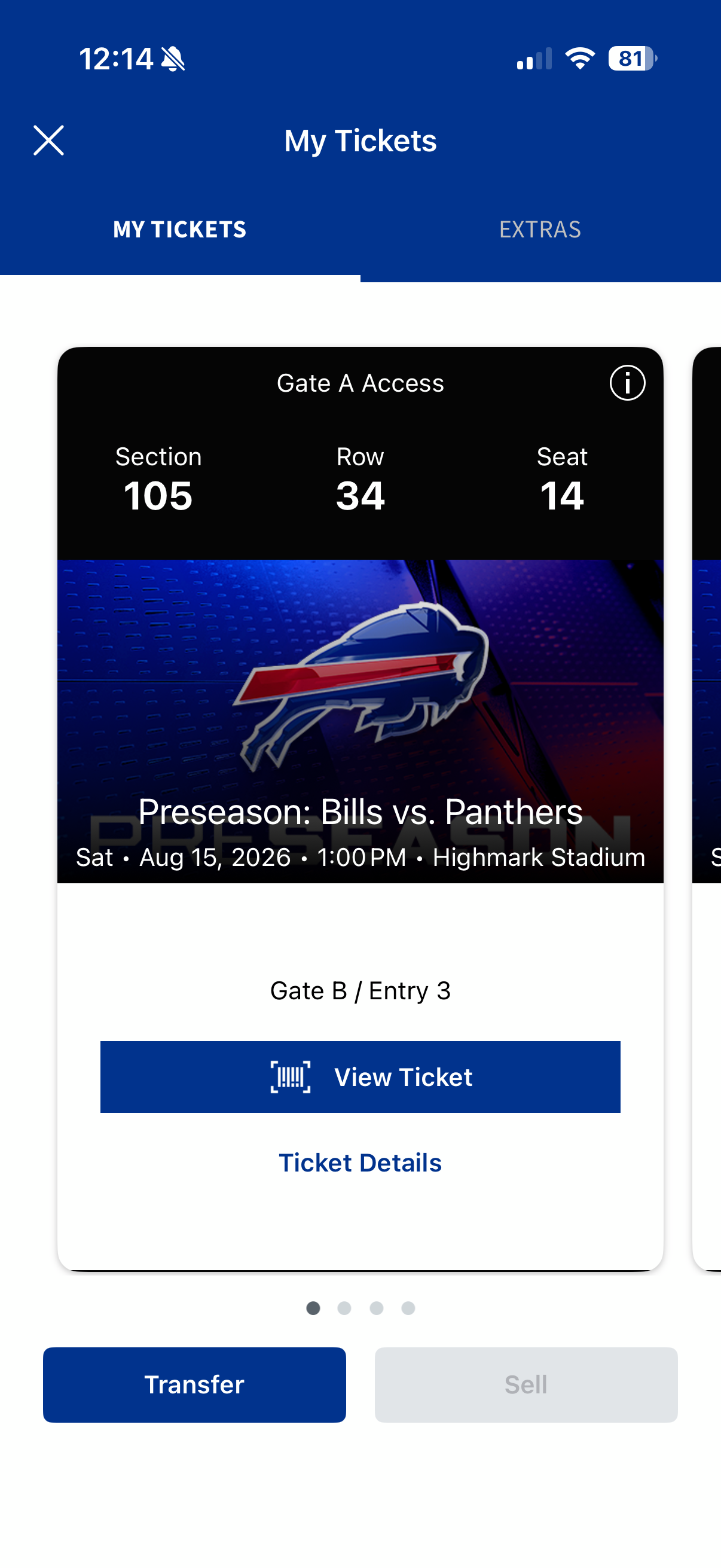The height and width of the screenshot is (1568, 721).
Task: Tap the battery level indicator
Action: pos(633,59)
